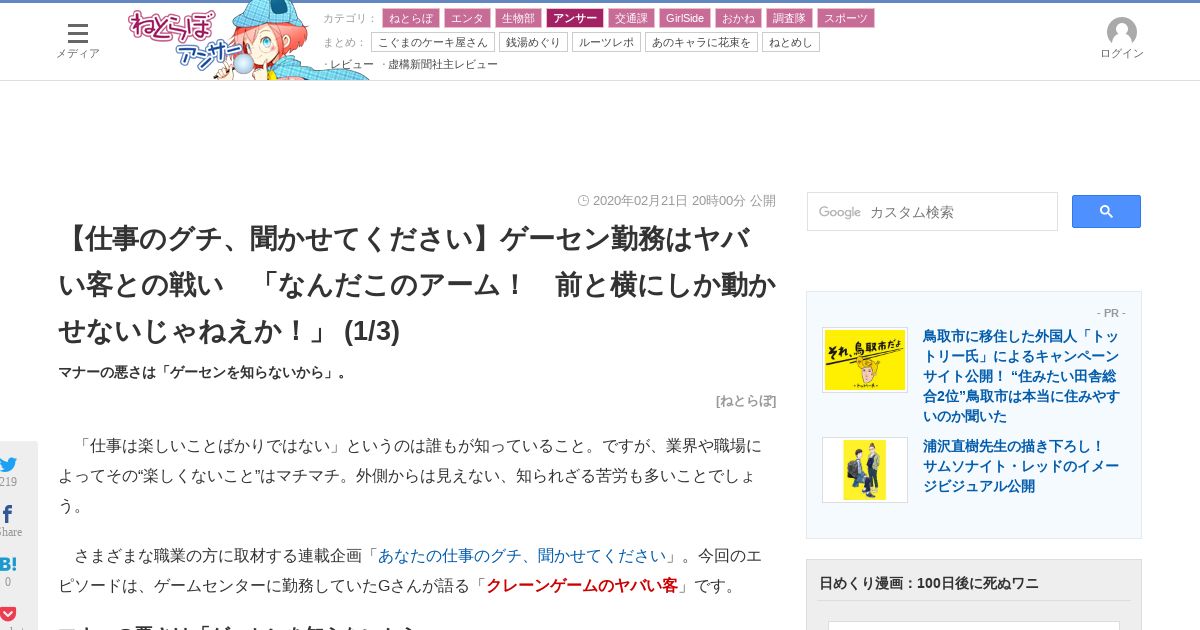The height and width of the screenshot is (630, 1200).
Task: Open the yellow それ、鳥取市だよ thumbnail
Action: tap(865, 360)
